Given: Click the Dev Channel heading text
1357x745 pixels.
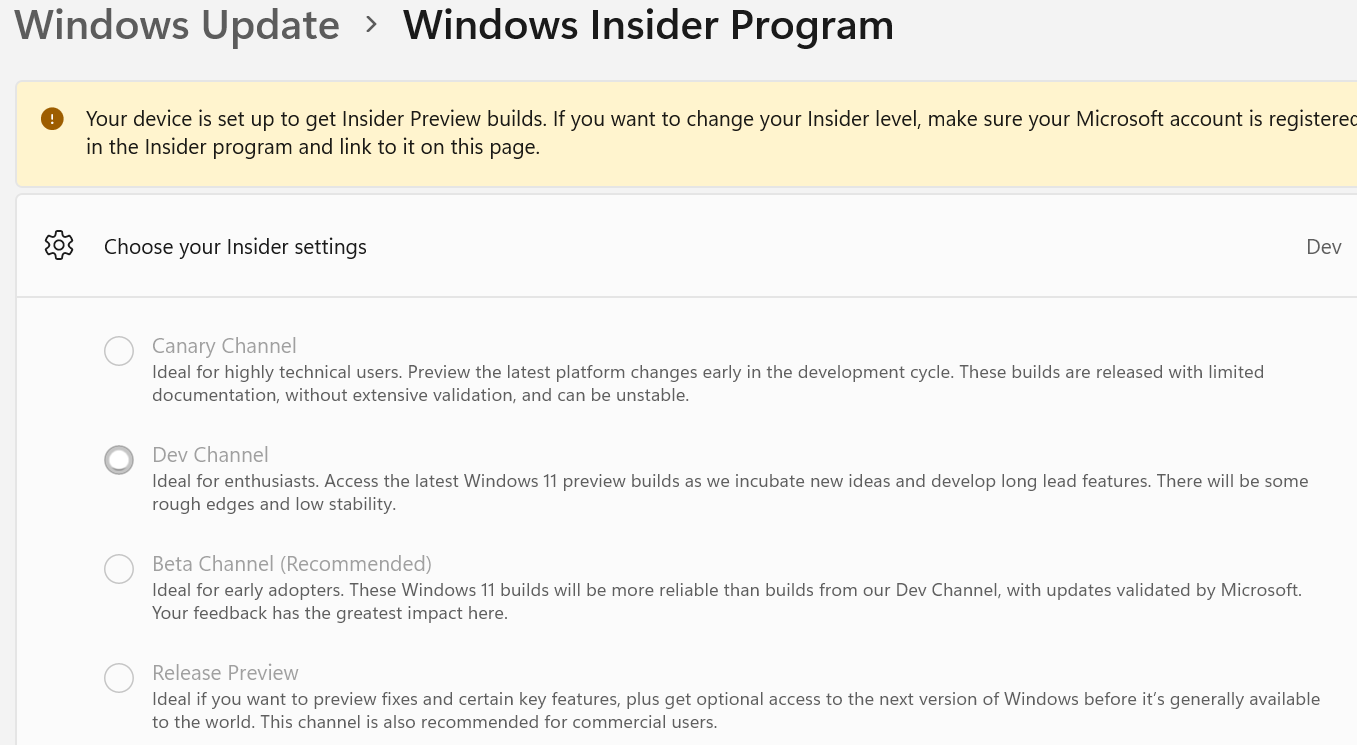Looking at the screenshot, I should 210,454.
